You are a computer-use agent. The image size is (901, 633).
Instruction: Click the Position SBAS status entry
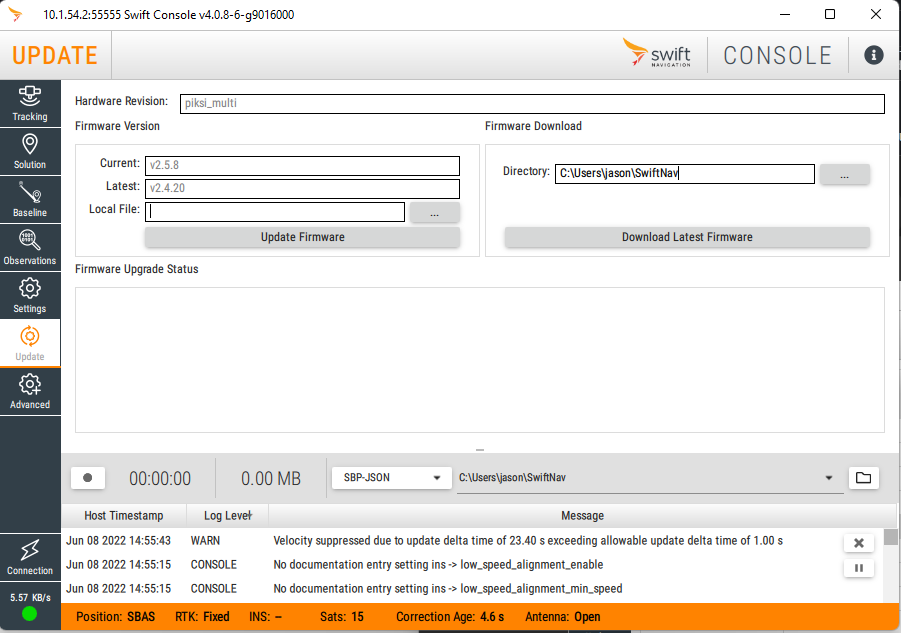pos(115,617)
